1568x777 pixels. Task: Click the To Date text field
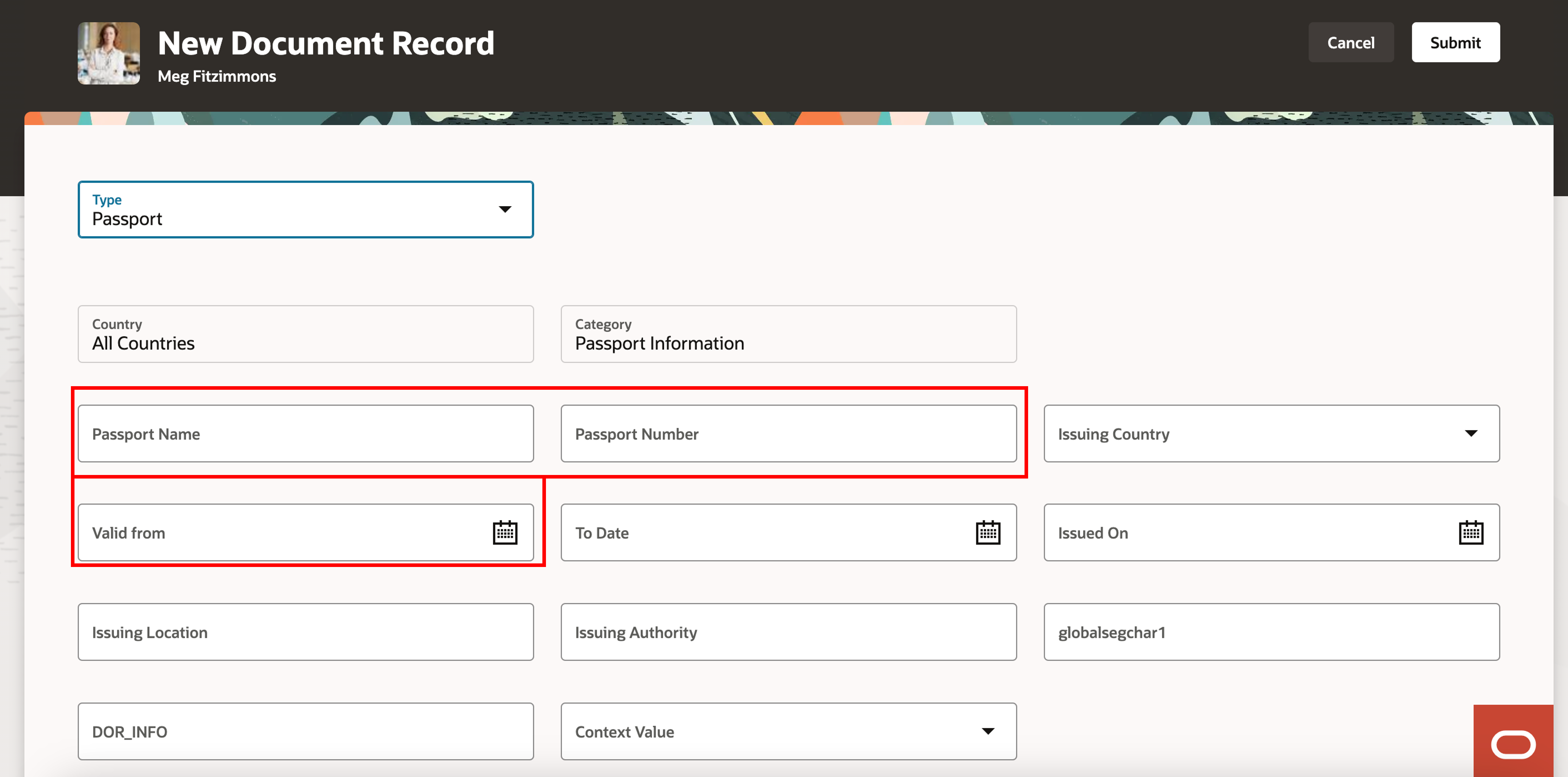coord(761,533)
